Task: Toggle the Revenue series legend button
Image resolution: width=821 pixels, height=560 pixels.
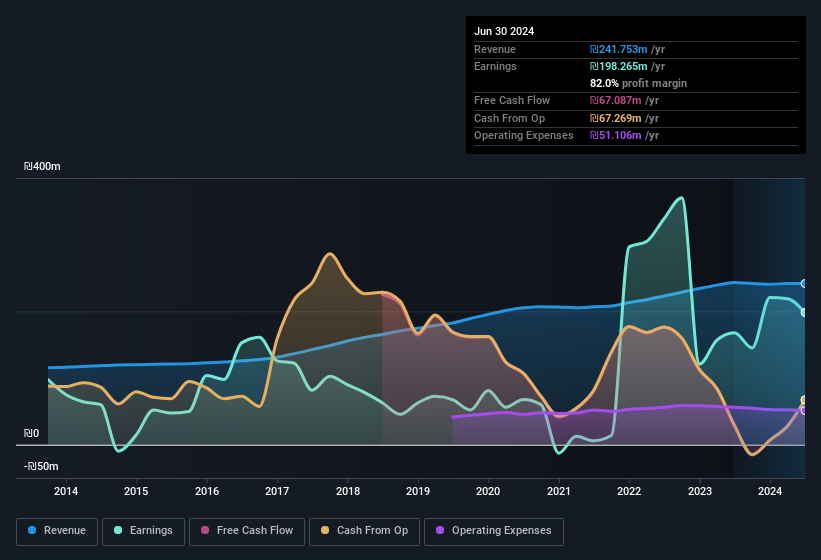Action: 57,531
